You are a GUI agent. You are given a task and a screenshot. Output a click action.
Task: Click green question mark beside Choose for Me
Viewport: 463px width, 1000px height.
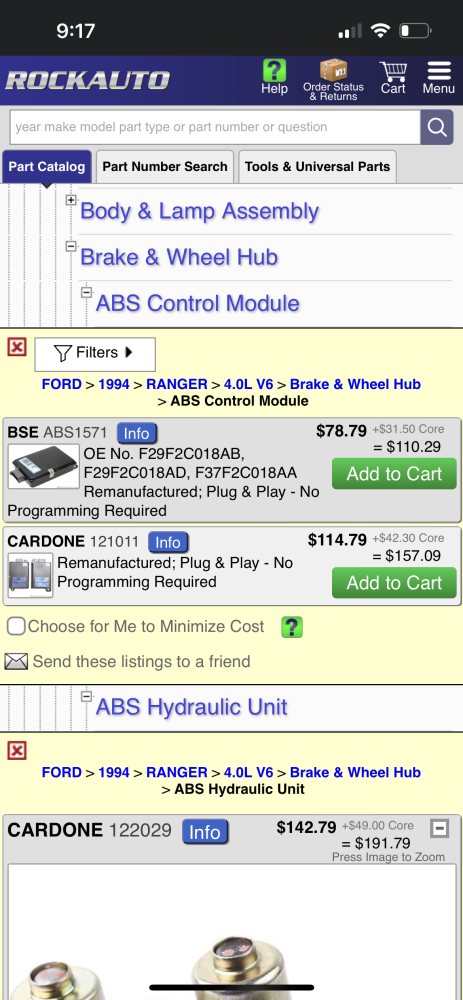292,627
